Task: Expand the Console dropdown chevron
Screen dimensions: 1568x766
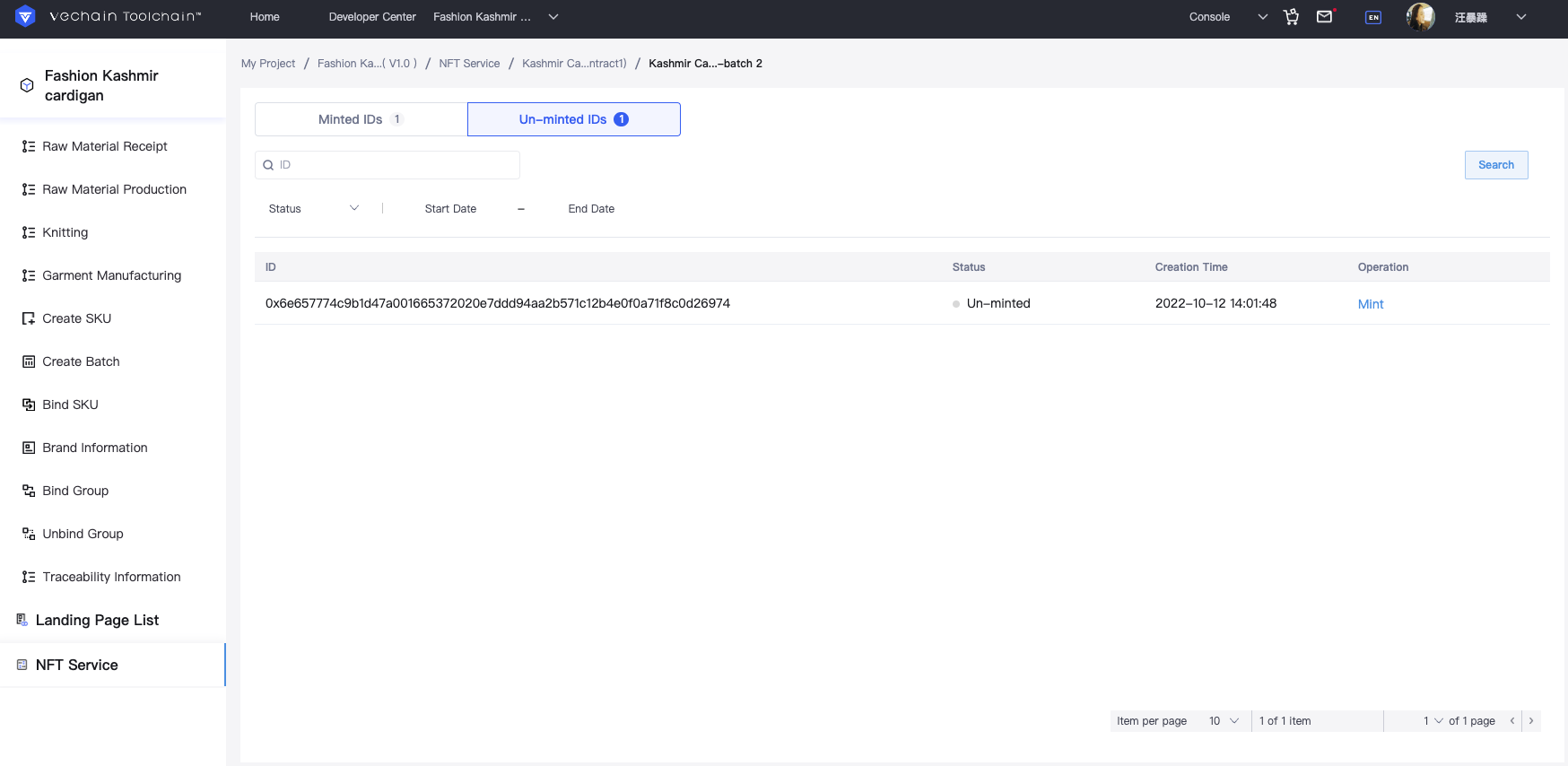Action: click(1263, 17)
